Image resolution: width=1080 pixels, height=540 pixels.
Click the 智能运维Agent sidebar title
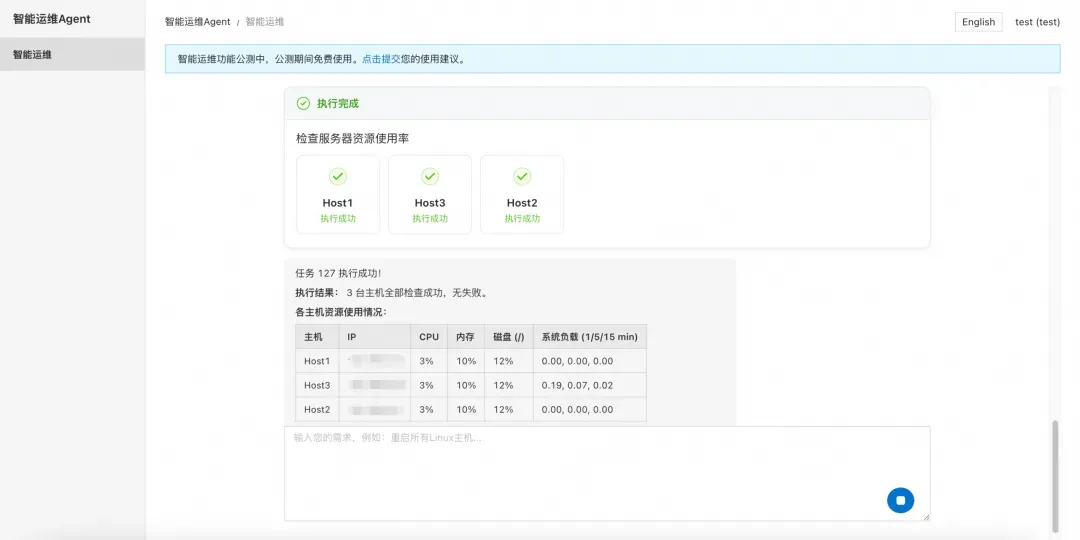point(52,19)
